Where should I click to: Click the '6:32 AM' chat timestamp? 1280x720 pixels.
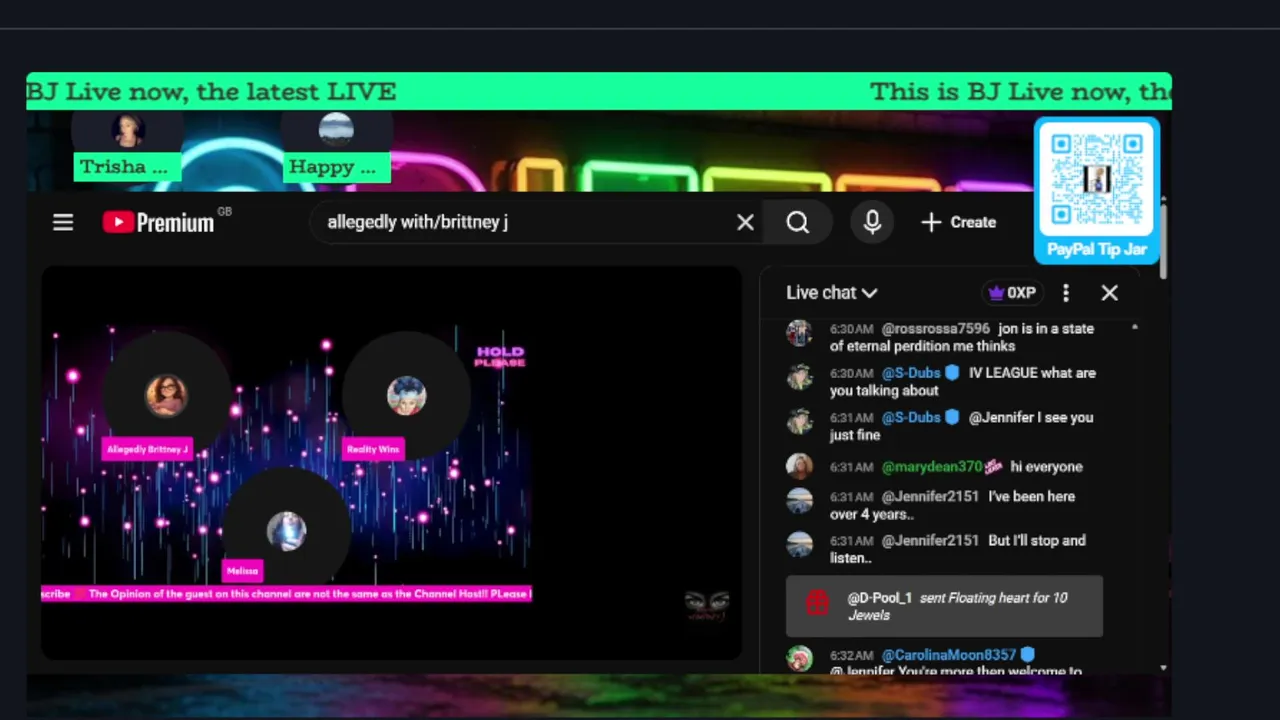pos(852,656)
